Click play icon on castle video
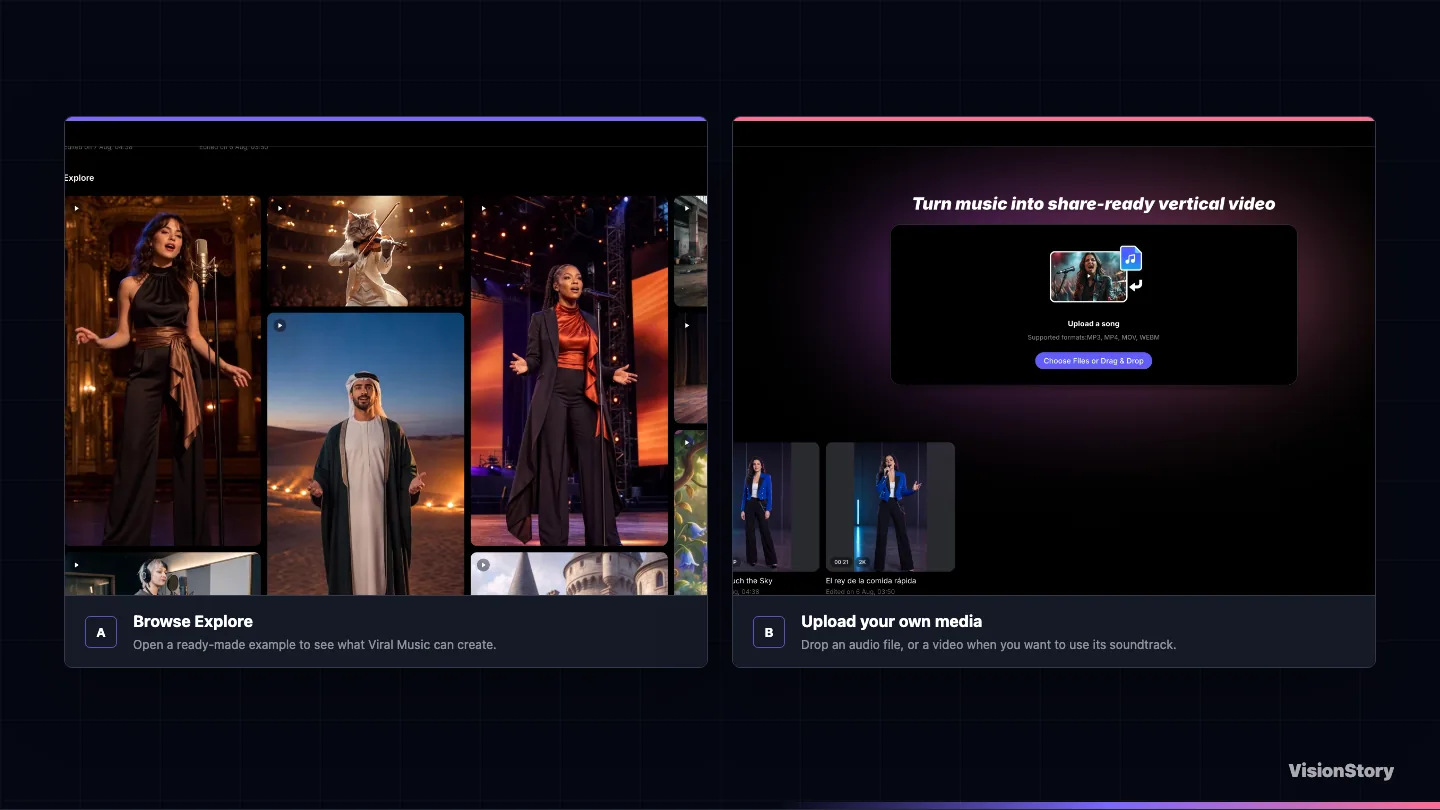 [x=484, y=565]
